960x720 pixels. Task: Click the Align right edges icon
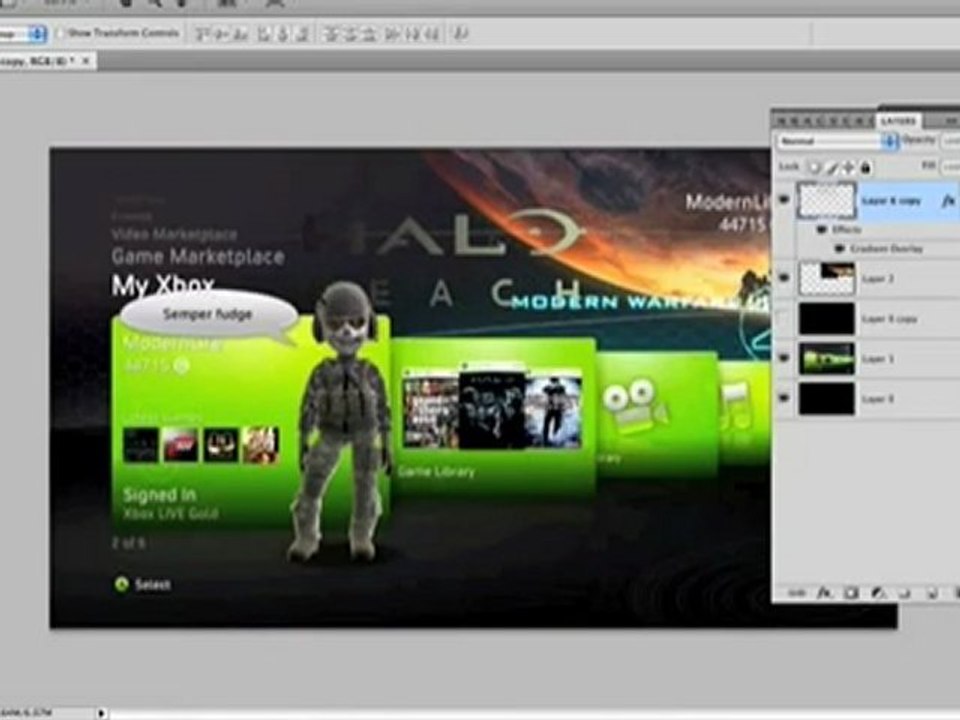[x=302, y=34]
